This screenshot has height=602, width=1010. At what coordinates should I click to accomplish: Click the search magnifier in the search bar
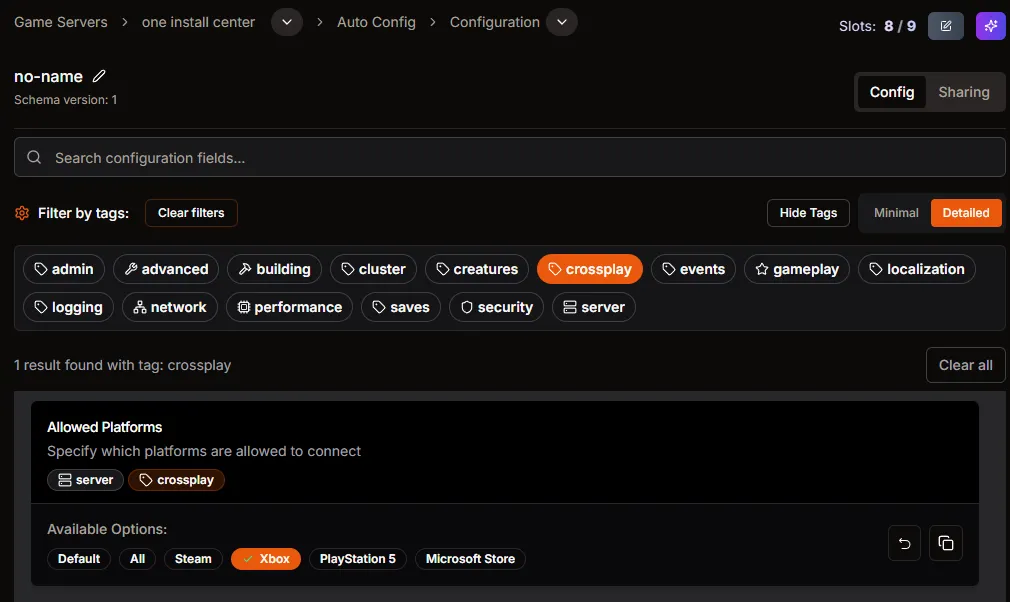[35, 157]
